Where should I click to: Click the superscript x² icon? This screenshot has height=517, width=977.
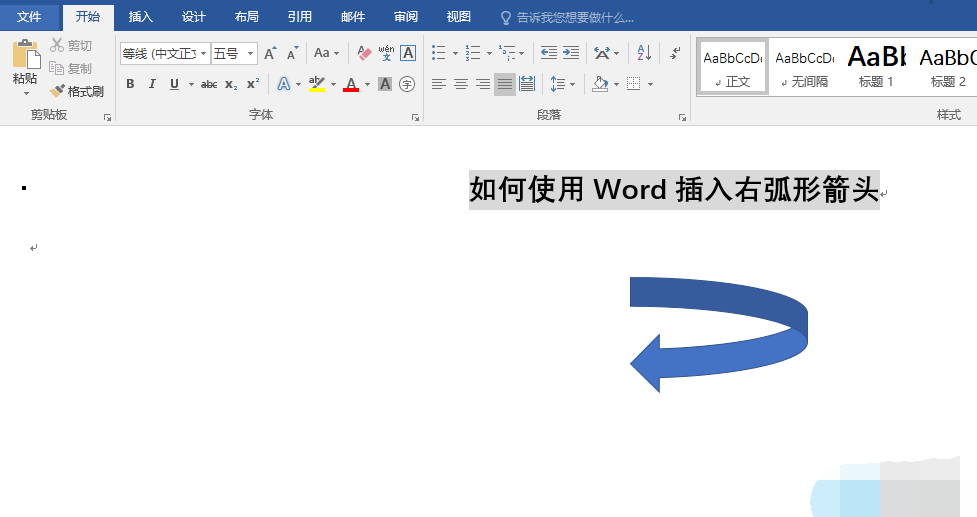point(253,84)
